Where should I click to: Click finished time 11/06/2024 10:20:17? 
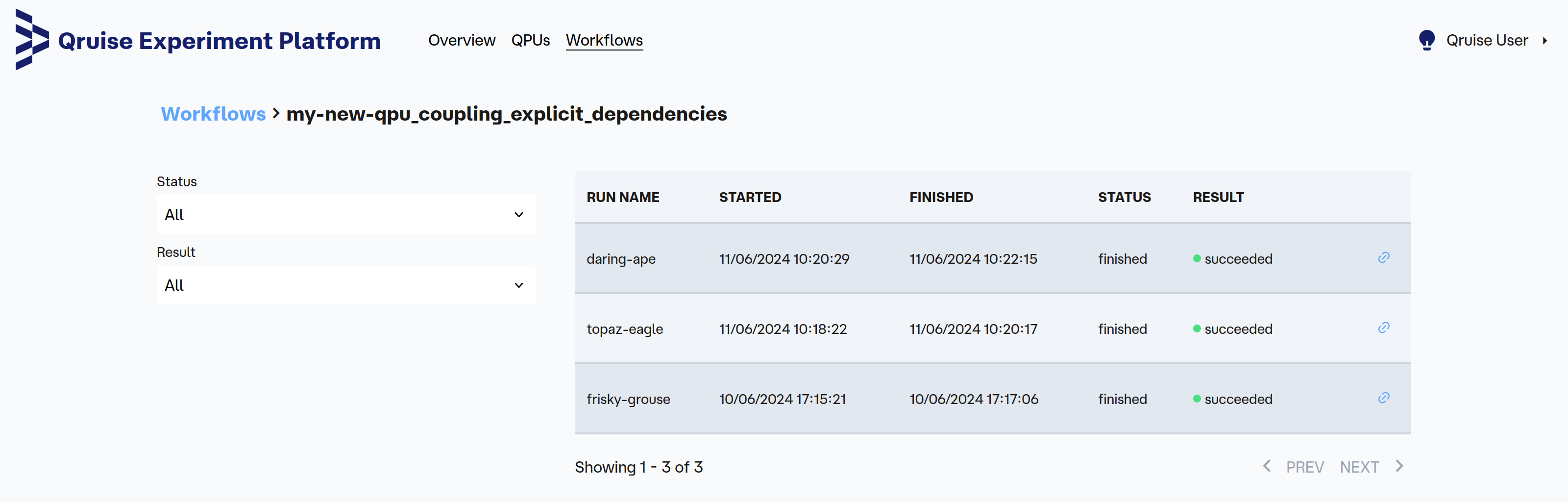(x=973, y=329)
